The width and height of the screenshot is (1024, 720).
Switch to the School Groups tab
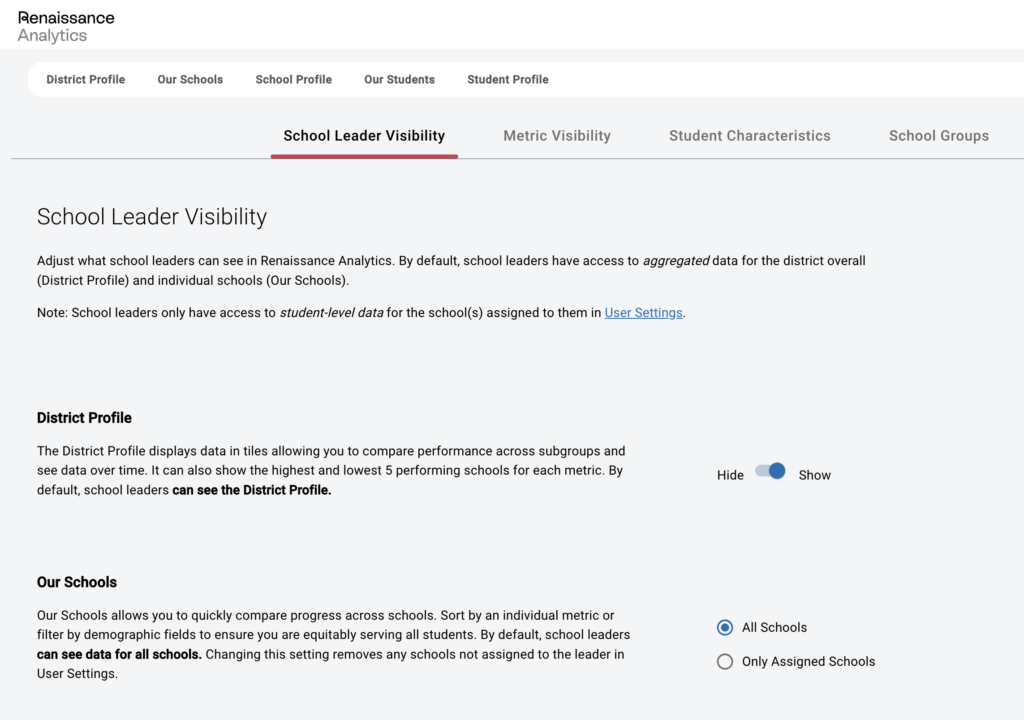tap(938, 136)
